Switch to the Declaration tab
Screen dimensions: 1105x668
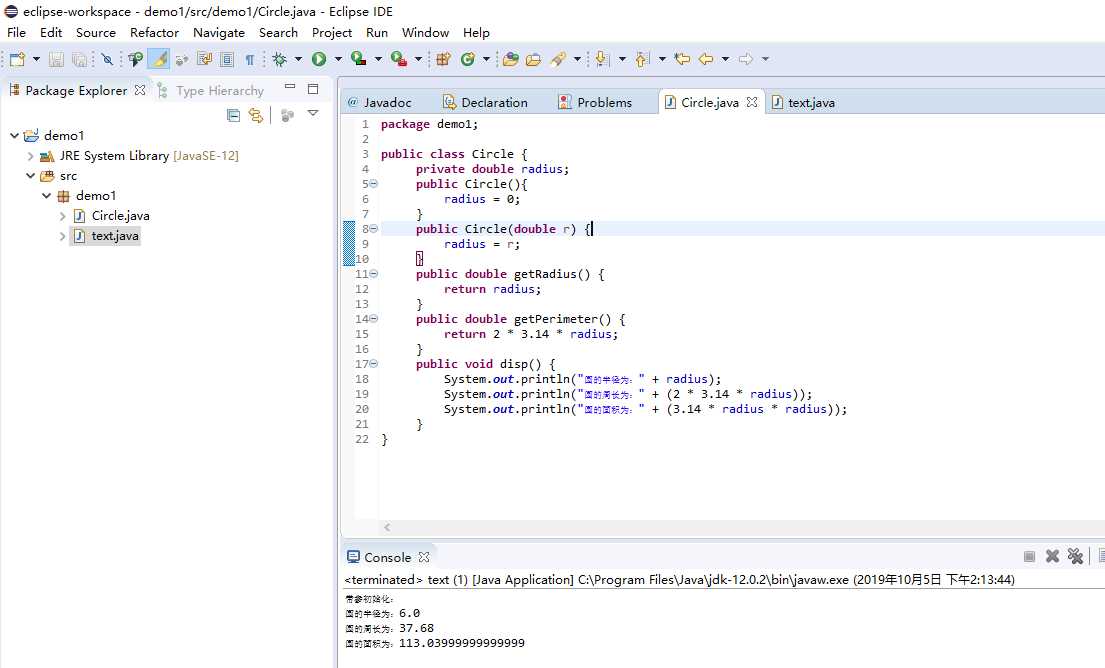(485, 102)
